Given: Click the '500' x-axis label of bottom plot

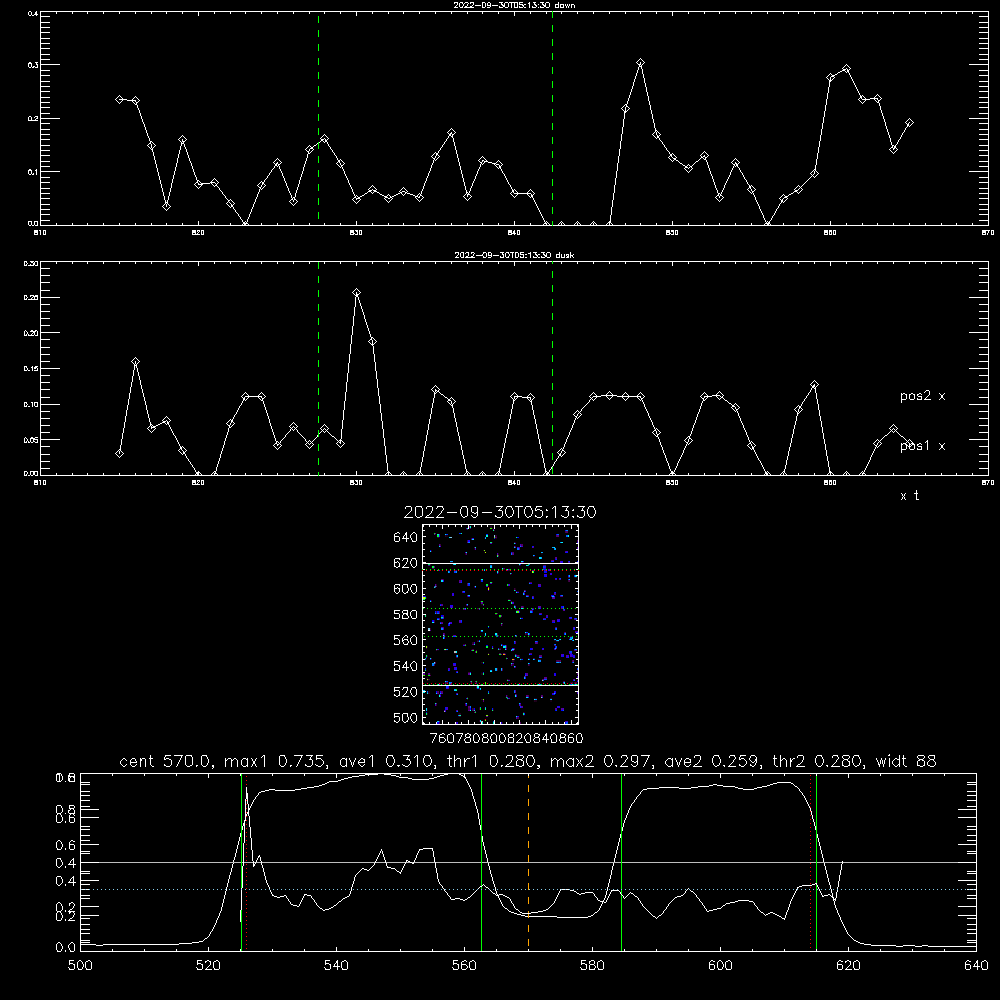Looking at the screenshot, I should coord(80,966).
